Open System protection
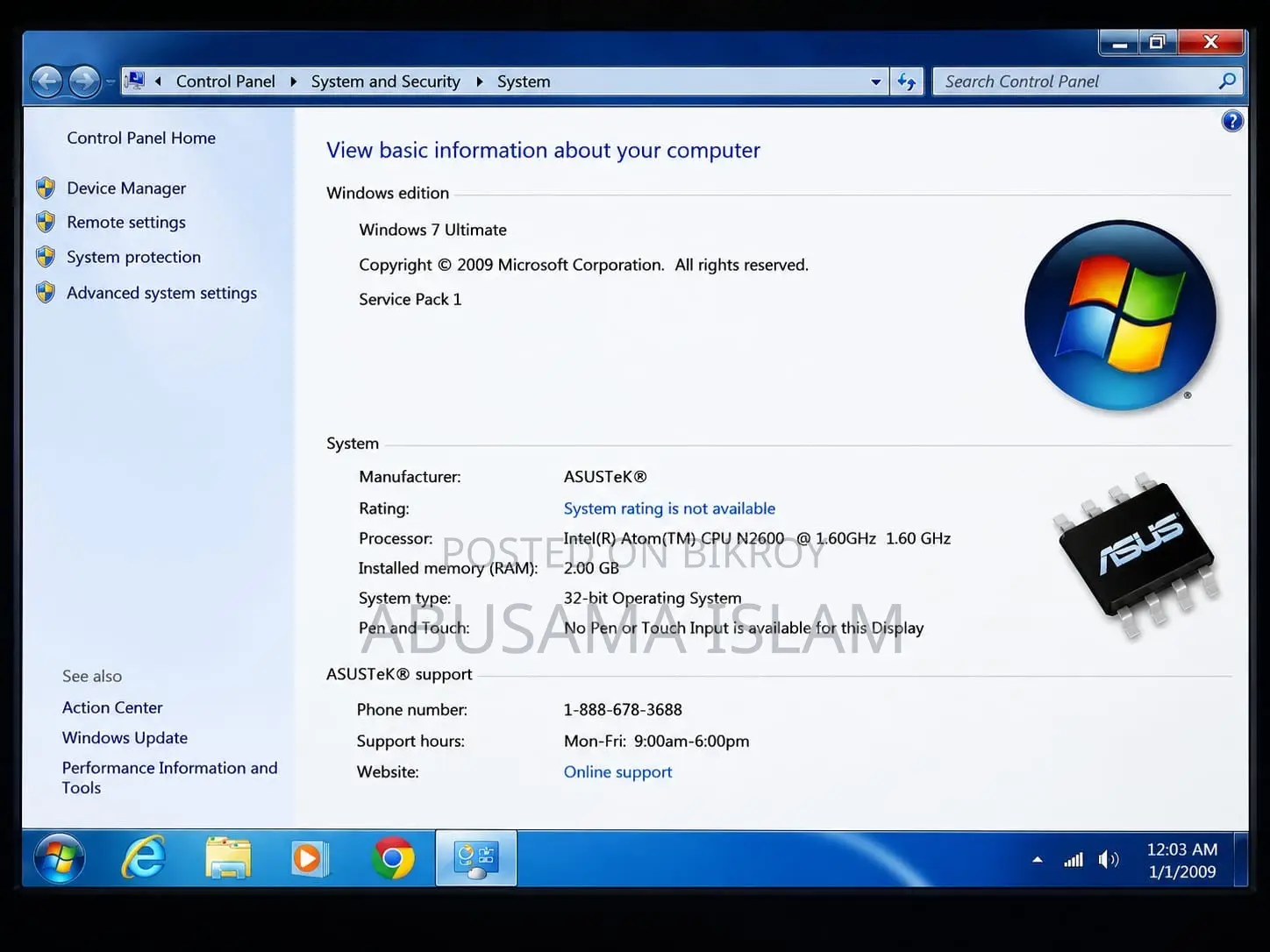 [x=133, y=257]
